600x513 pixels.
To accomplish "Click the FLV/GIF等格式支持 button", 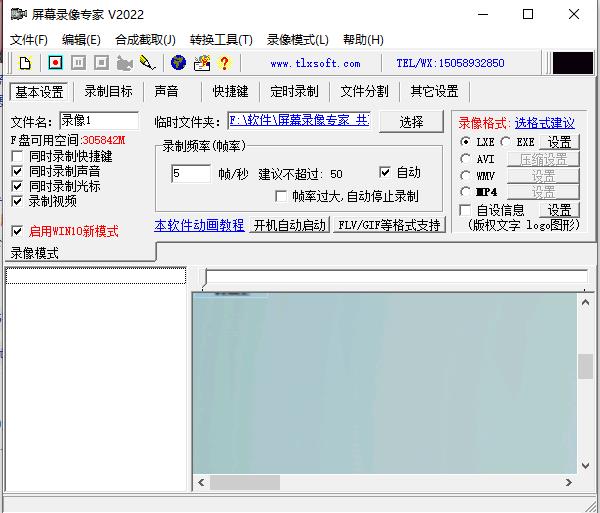I will tap(389, 225).
